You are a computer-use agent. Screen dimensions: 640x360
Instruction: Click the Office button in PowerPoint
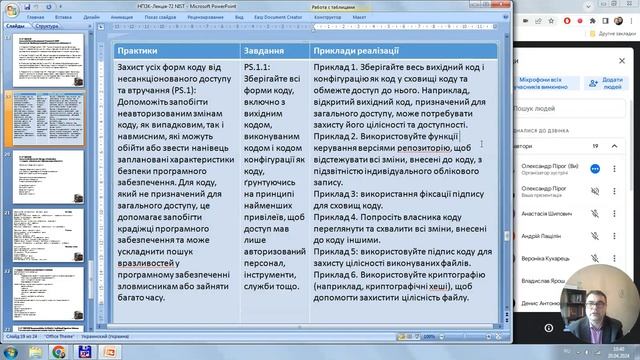click(11, 10)
